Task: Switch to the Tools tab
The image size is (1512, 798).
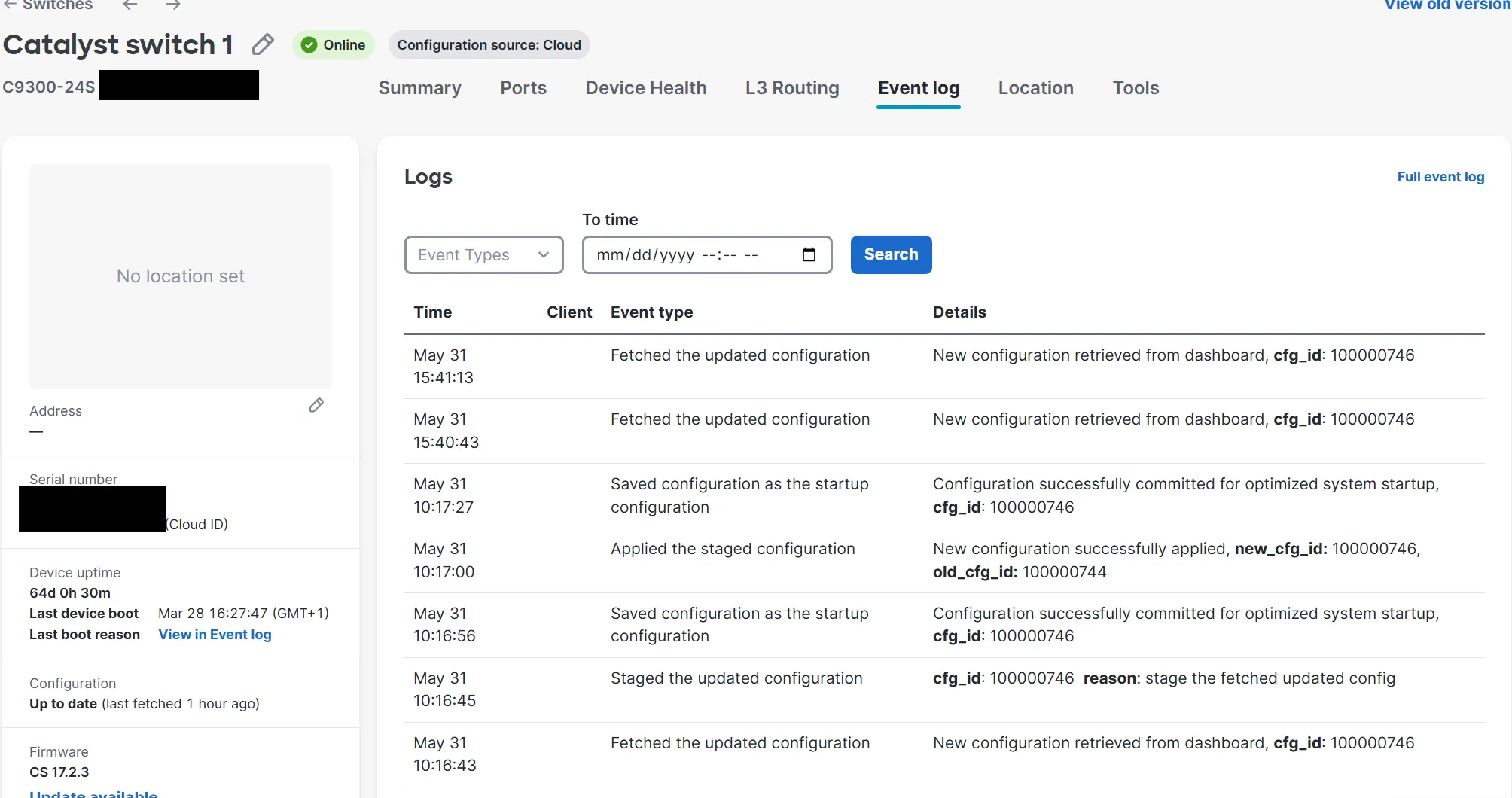Action: point(1136,88)
